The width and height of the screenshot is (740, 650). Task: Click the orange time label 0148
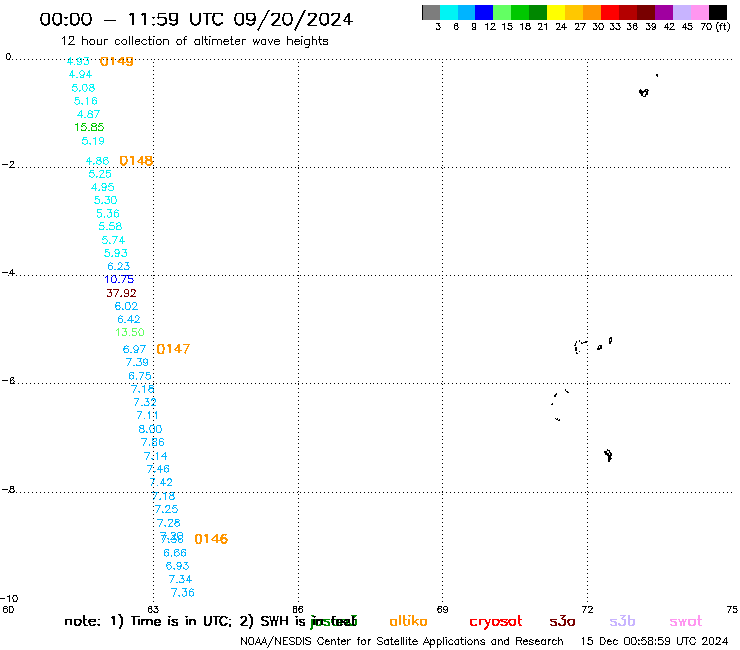(136, 161)
